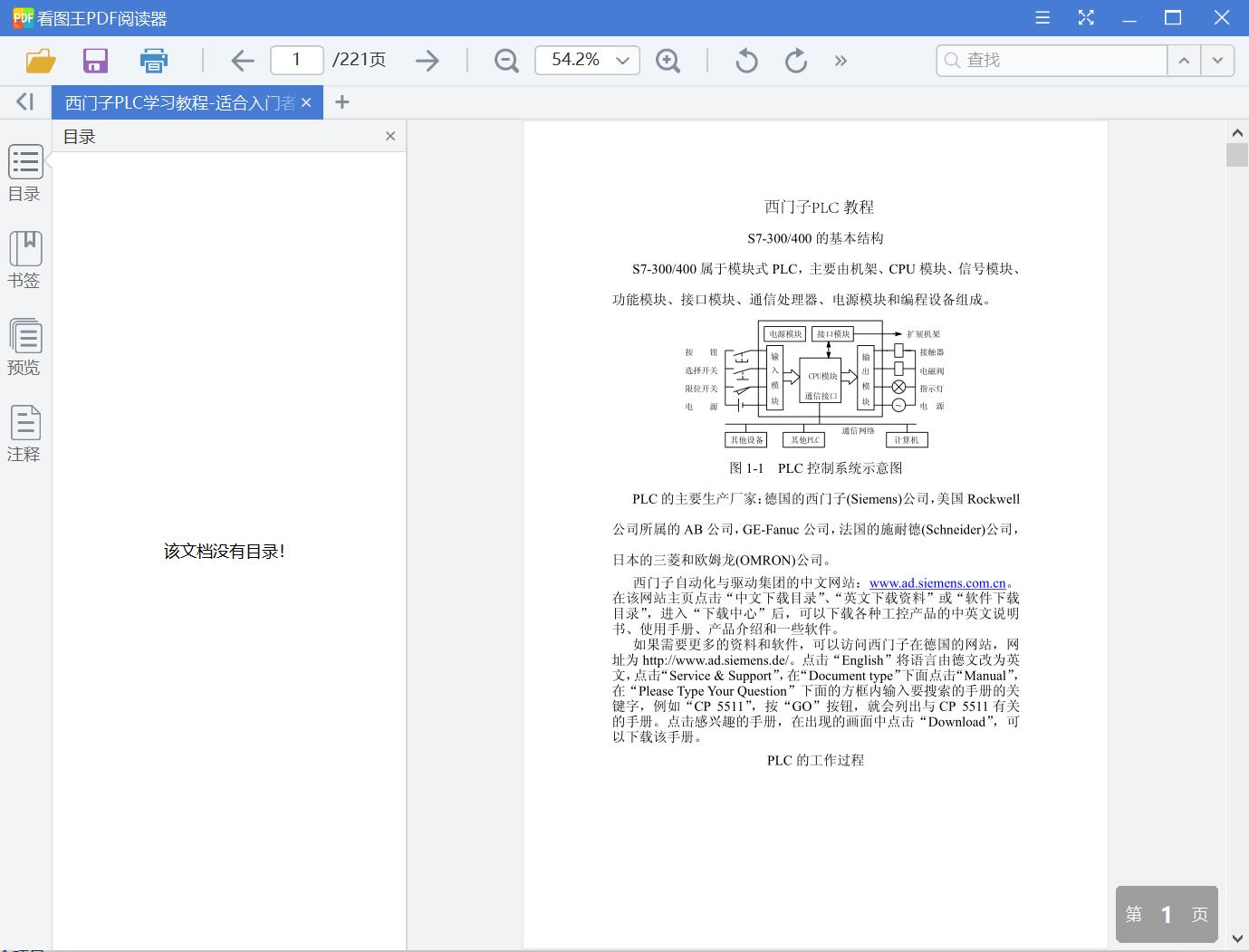Click the 看图王PDF阅读器 app logo
Image resolution: width=1249 pixels, height=952 pixels.
tap(23, 17)
